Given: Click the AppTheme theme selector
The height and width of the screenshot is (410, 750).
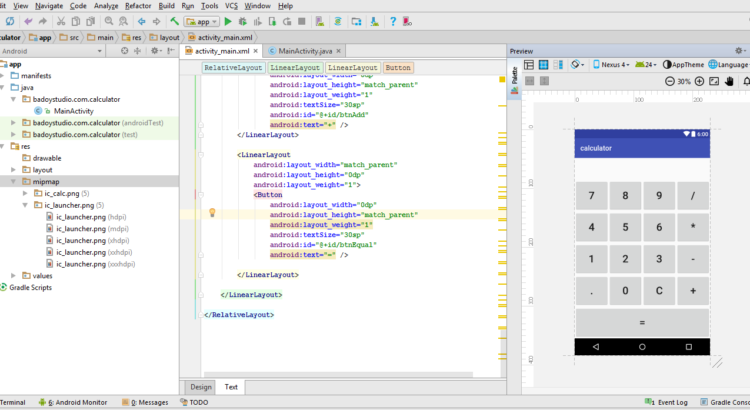Looking at the screenshot, I should pos(682,65).
